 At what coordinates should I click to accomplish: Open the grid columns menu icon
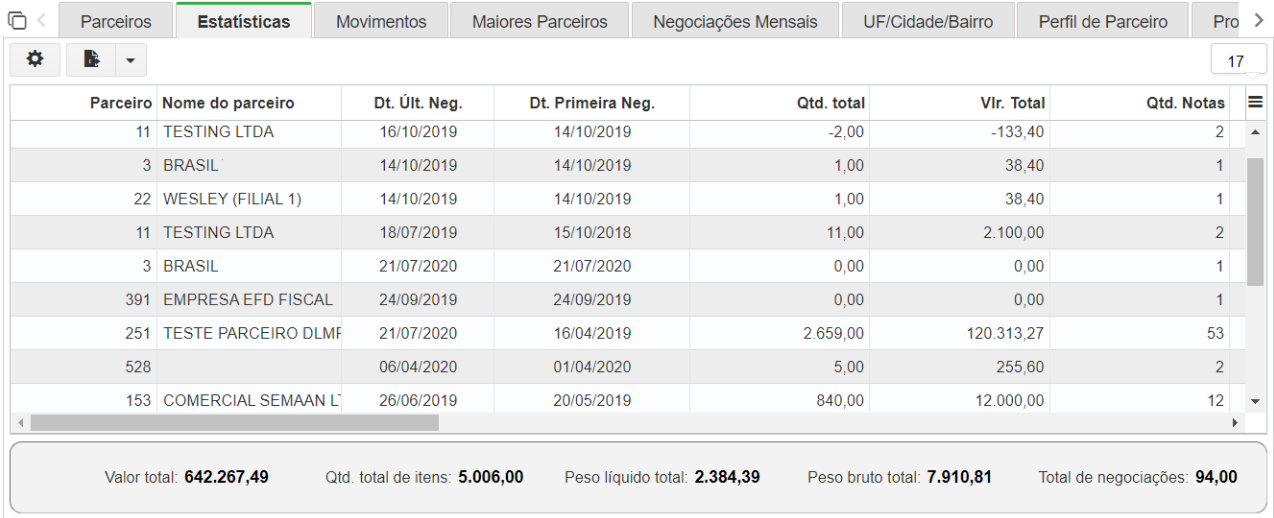coord(1255,102)
